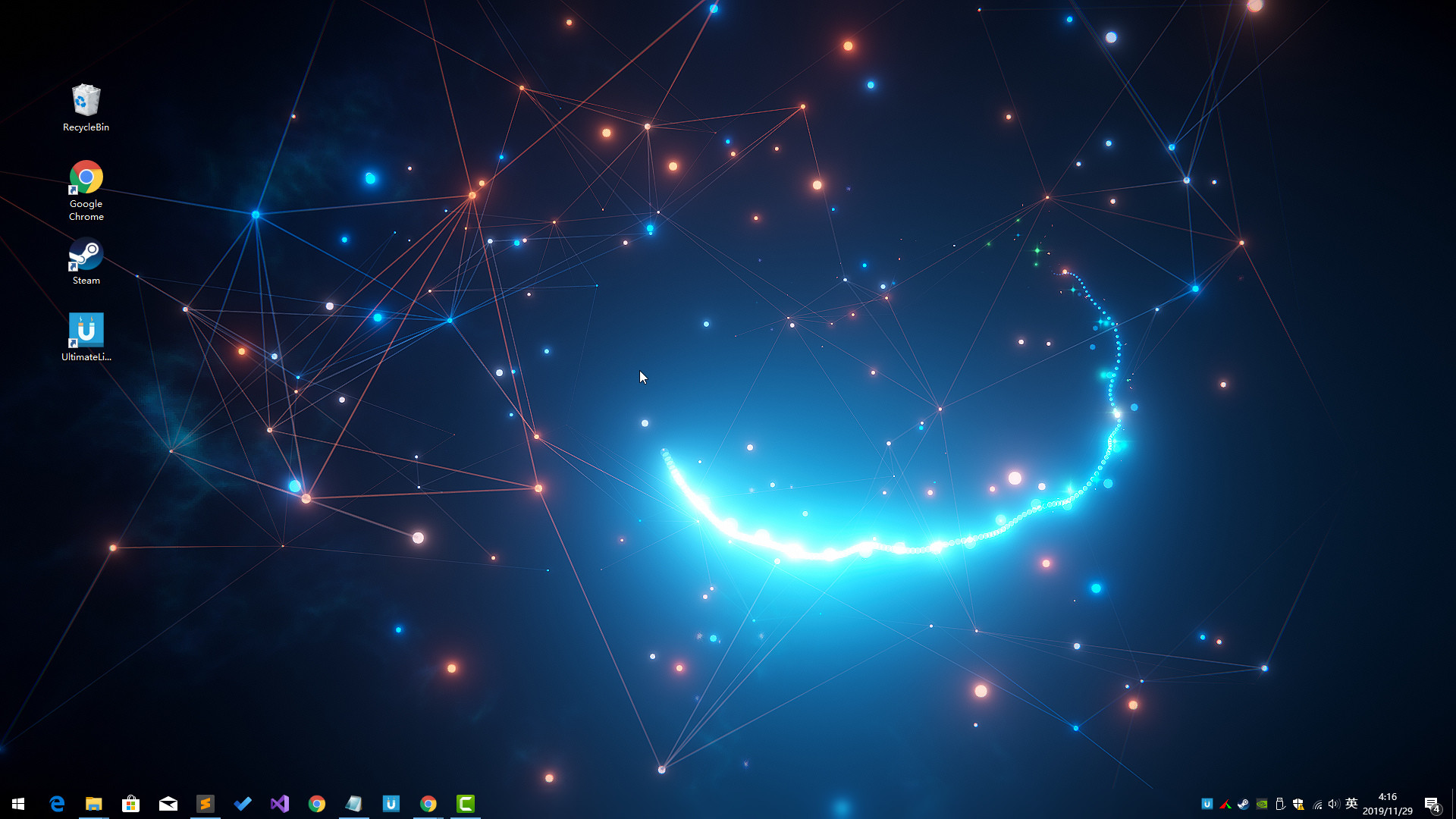This screenshot has width=1456, height=819.
Task: Start Camtasia from the taskbar
Action: [465, 803]
